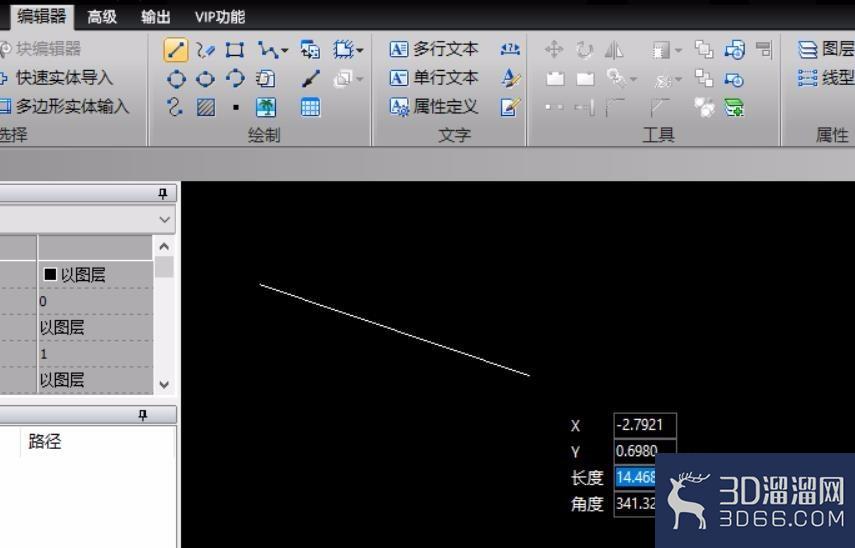
Task: Select the Point drawing tool
Action: (236, 108)
